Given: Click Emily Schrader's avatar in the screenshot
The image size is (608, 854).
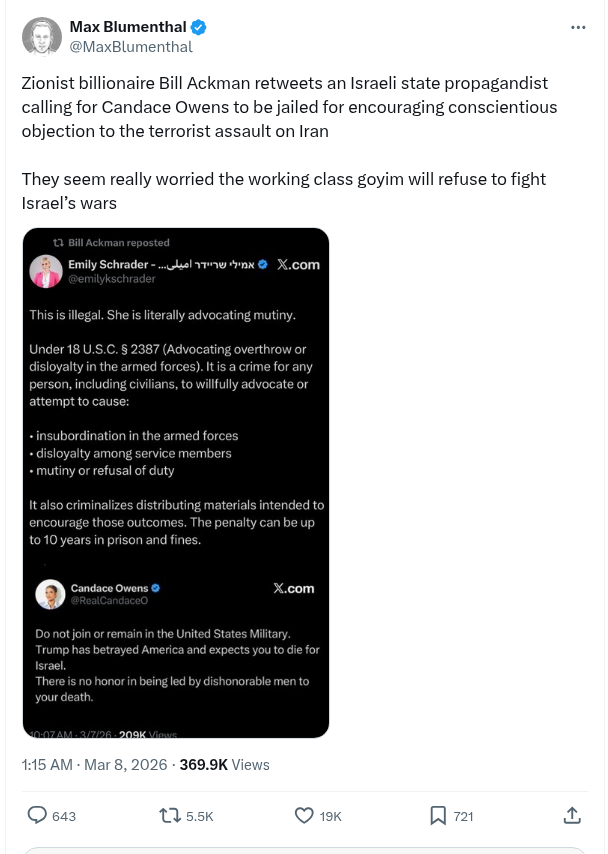Looking at the screenshot, I should click(x=47, y=271).
